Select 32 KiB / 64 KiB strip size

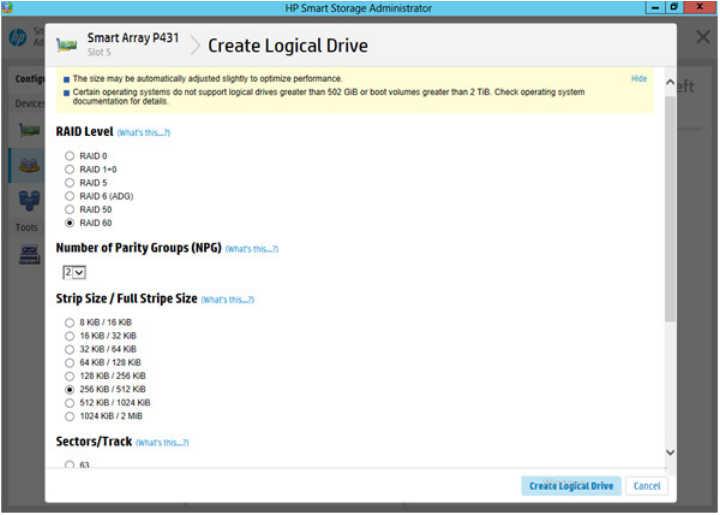(69, 349)
